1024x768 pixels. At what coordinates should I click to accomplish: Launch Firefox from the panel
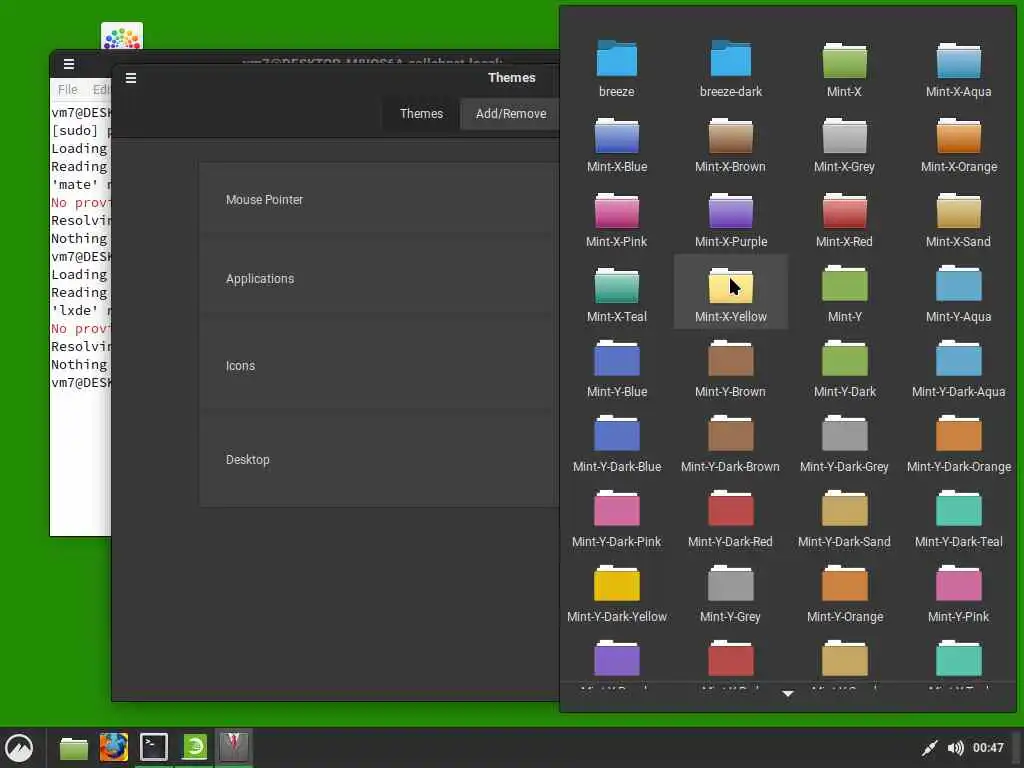click(x=114, y=748)
